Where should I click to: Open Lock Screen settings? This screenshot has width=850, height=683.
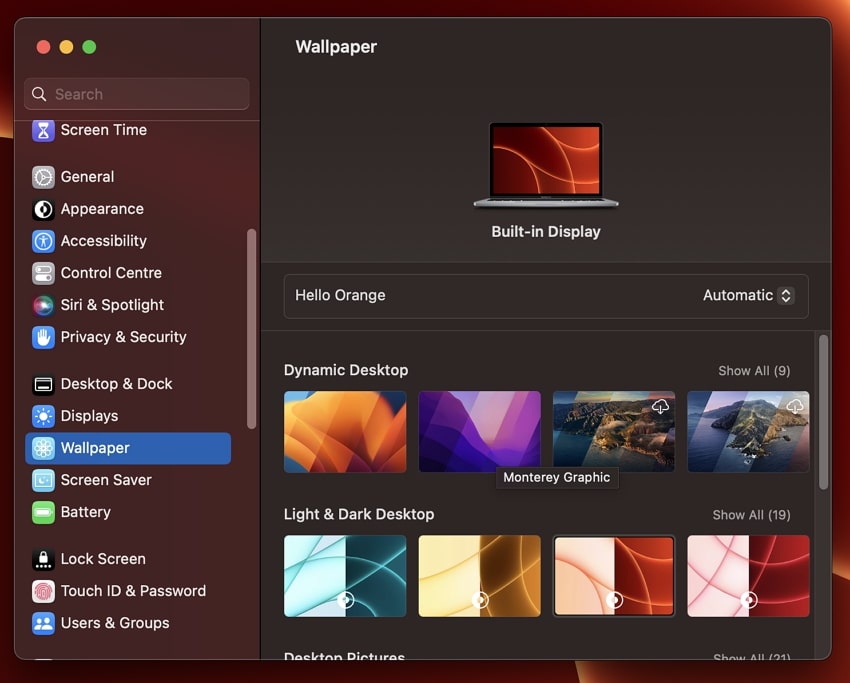pyautogui.click(x=104, y=559)
